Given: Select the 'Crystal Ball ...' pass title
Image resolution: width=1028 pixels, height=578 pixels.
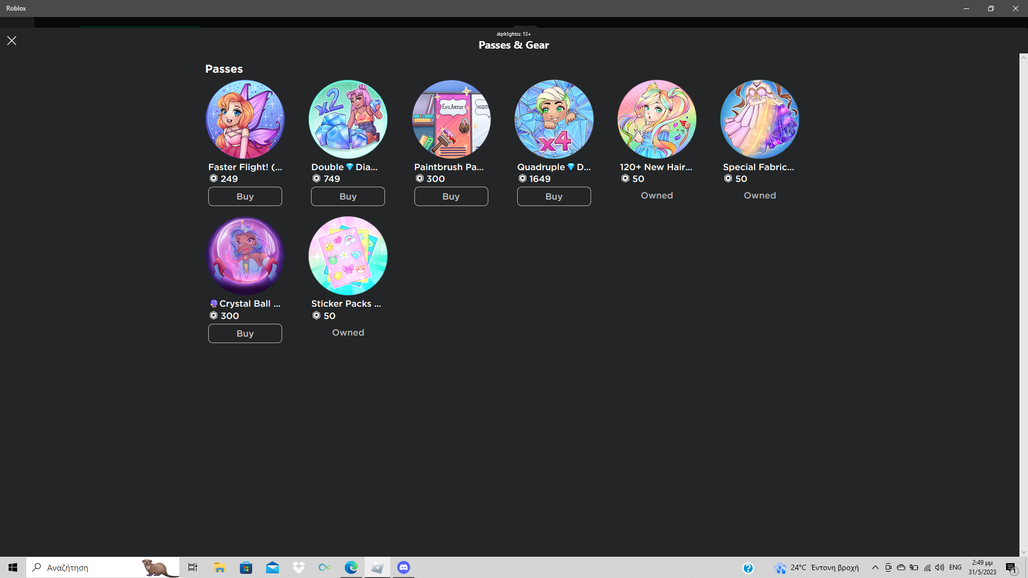Looking at the screenshot, I should point(245,304).
